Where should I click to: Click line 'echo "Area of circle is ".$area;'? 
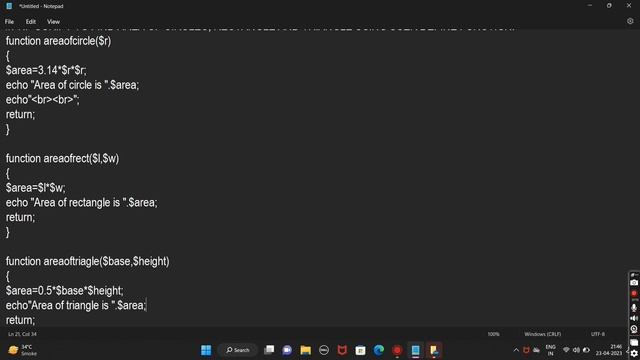[x=72, y=85]
